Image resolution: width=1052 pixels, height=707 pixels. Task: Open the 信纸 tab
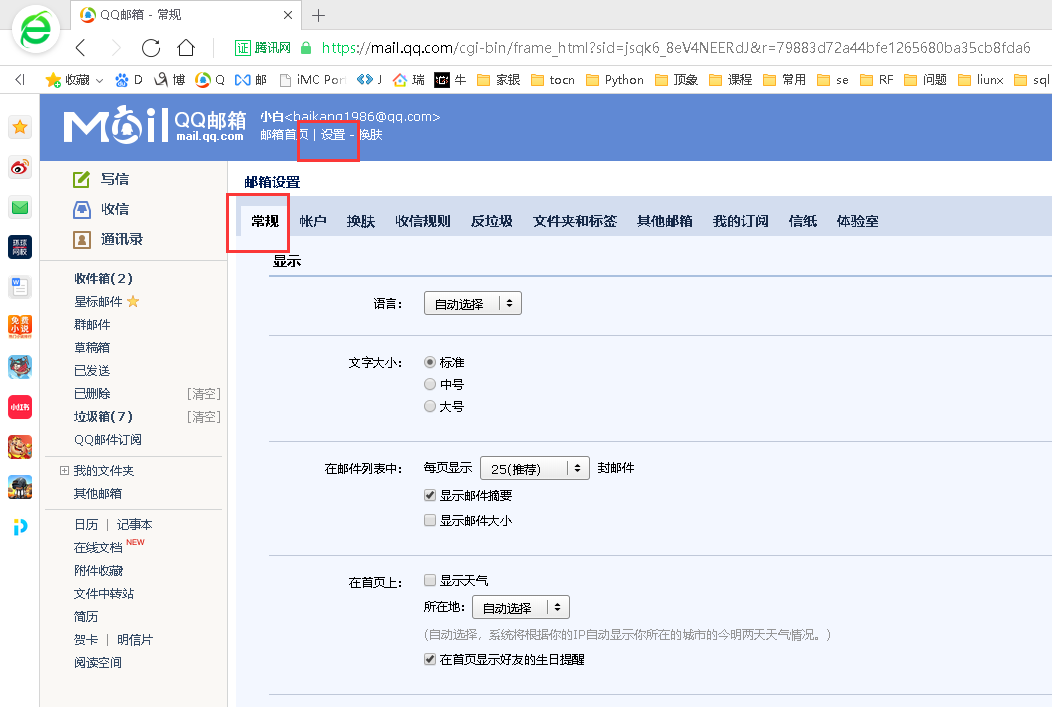[x=803, y=221]
